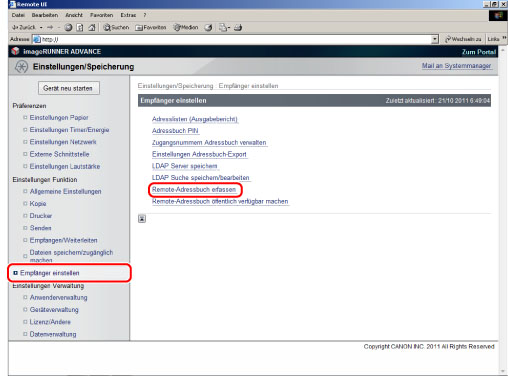Go to browser Home icon
This screenshot has height=376, width=508.
pos(92,28)
